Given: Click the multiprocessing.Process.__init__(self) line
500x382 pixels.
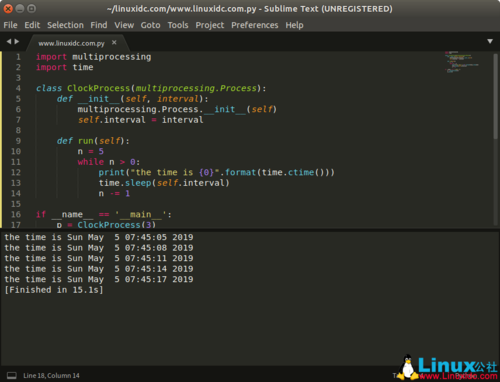Looking at the screenshot, I should (177, 109).
